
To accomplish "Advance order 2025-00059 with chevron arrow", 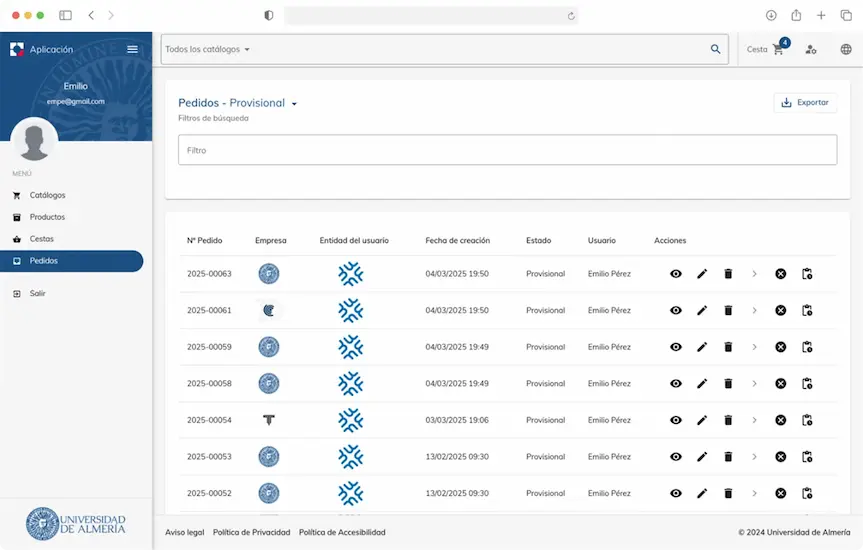I will coord(754,347).
